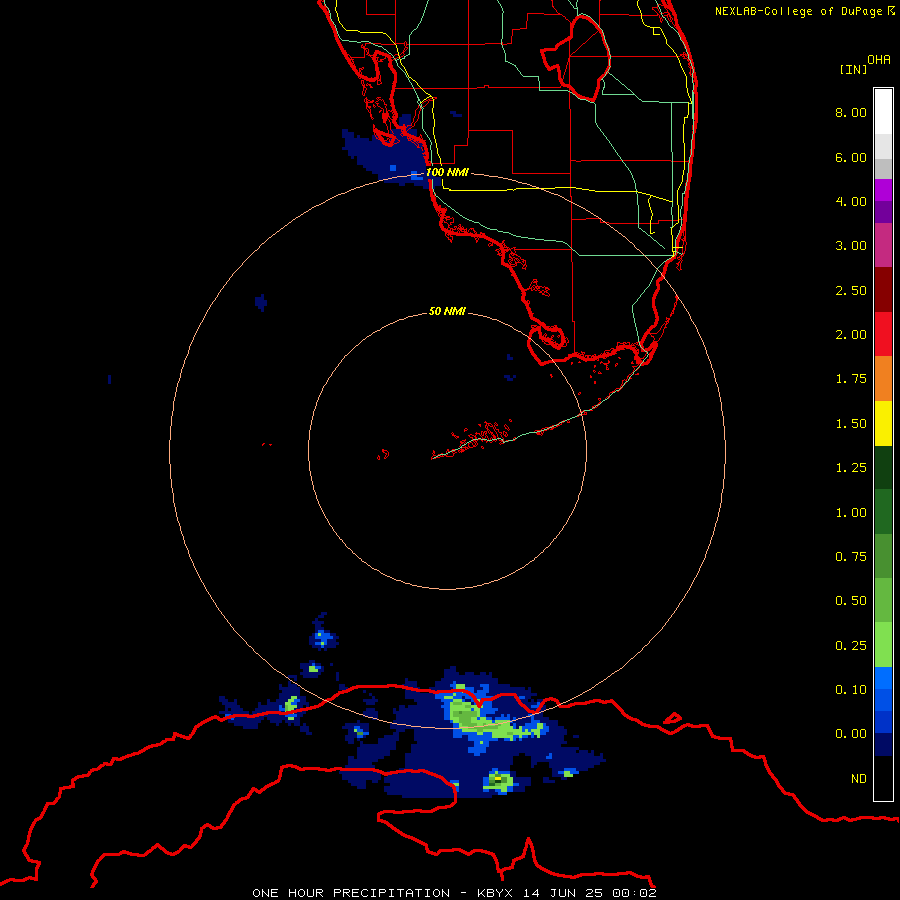This screenshot has width=900, height=900.
Task: Click the [IN] units label
Action: coord(853,69)
